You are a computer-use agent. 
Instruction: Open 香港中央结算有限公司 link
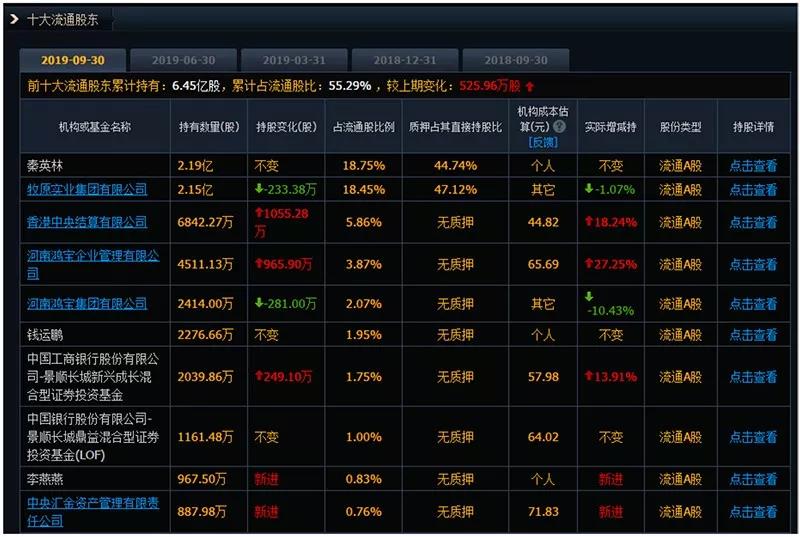point(87,222)
